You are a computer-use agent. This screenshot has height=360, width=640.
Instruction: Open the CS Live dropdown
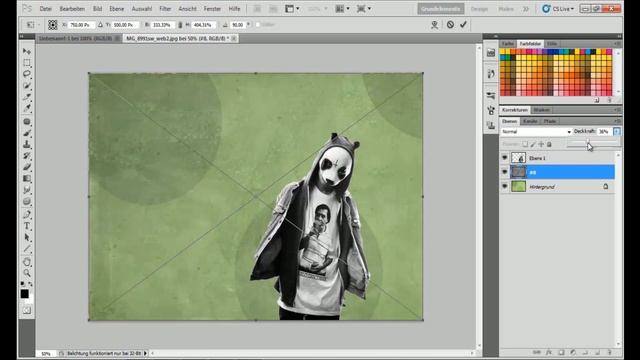click(x=558, y=9)
